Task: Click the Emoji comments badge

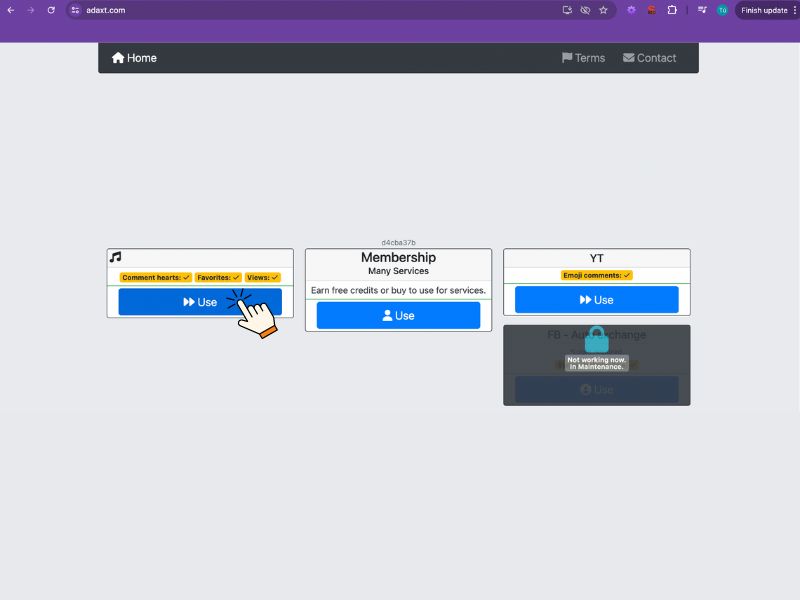Action: 596,275
